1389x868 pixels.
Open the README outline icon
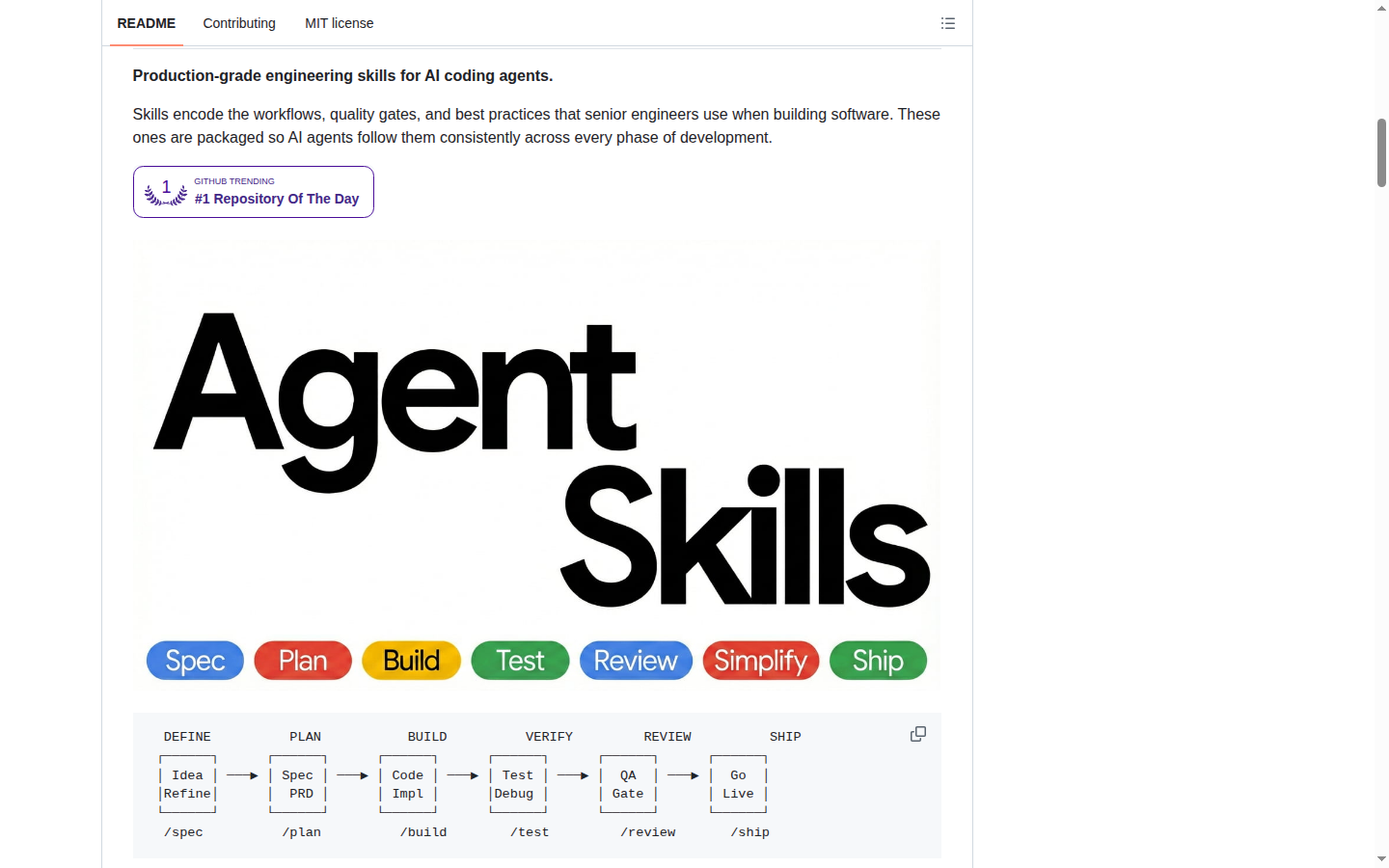tap(948, 23)
